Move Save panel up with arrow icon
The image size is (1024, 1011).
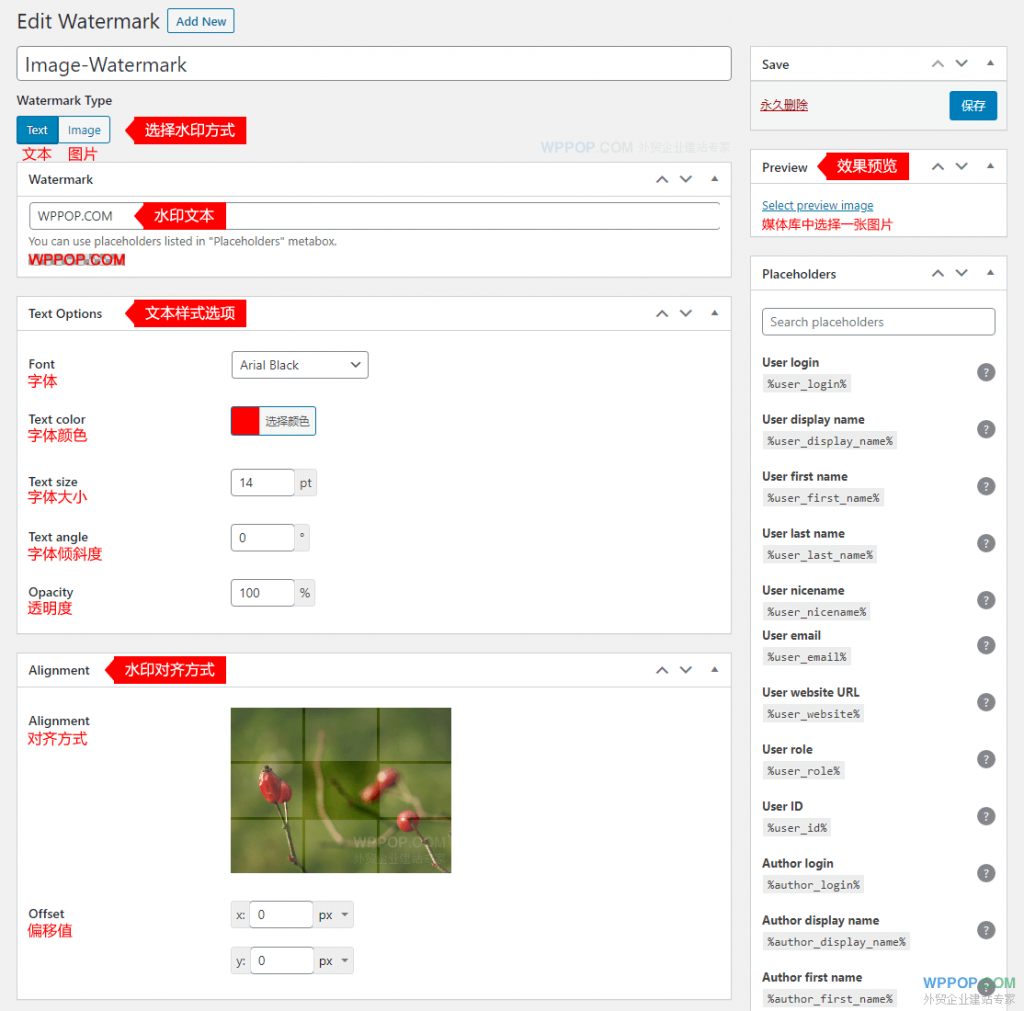937,64
